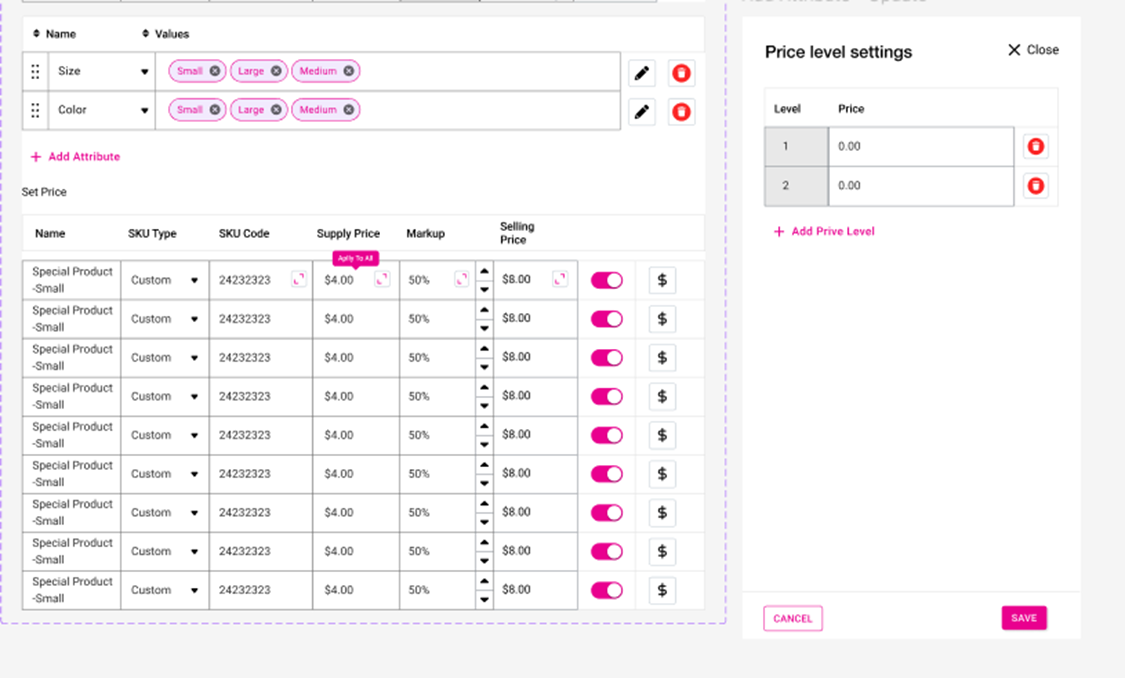Open the Size attribute name dropdown

[144, 72]
